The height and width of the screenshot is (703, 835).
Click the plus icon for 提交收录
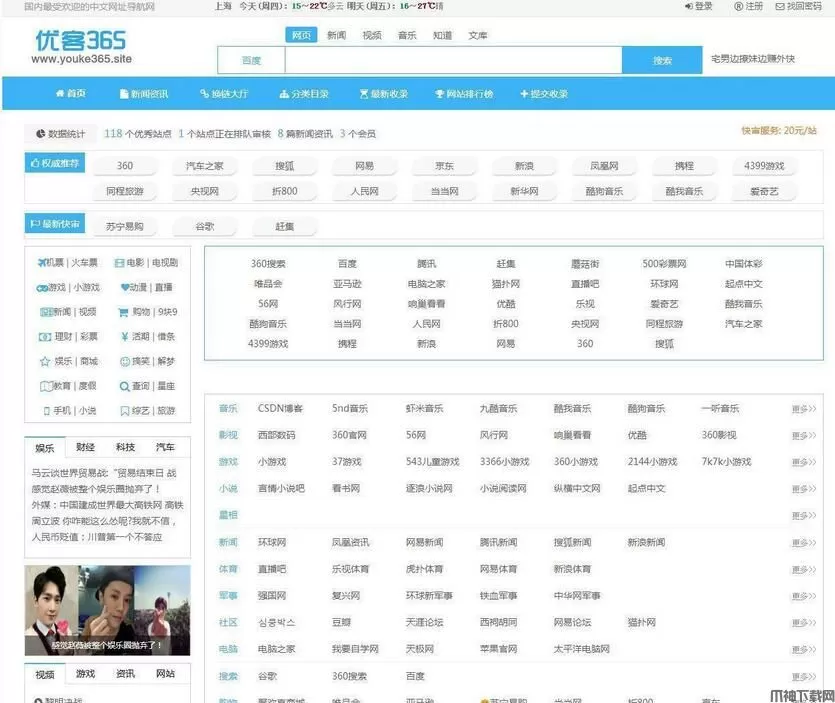(523, 94)
